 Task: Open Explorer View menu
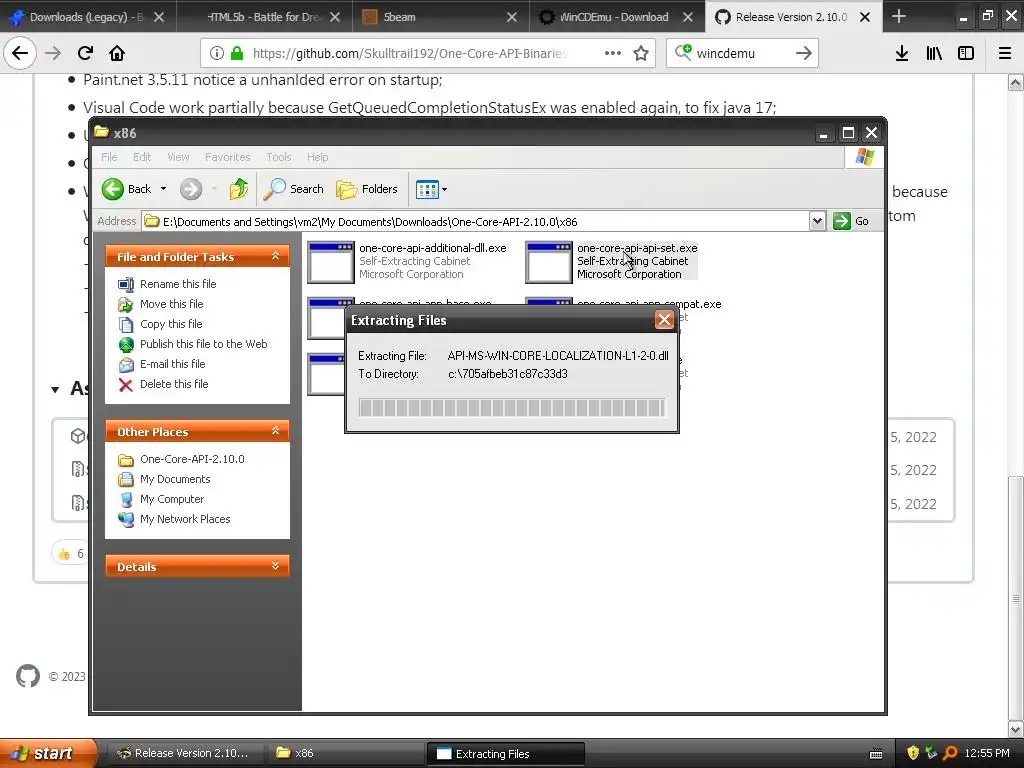click(x=178, y=157)
